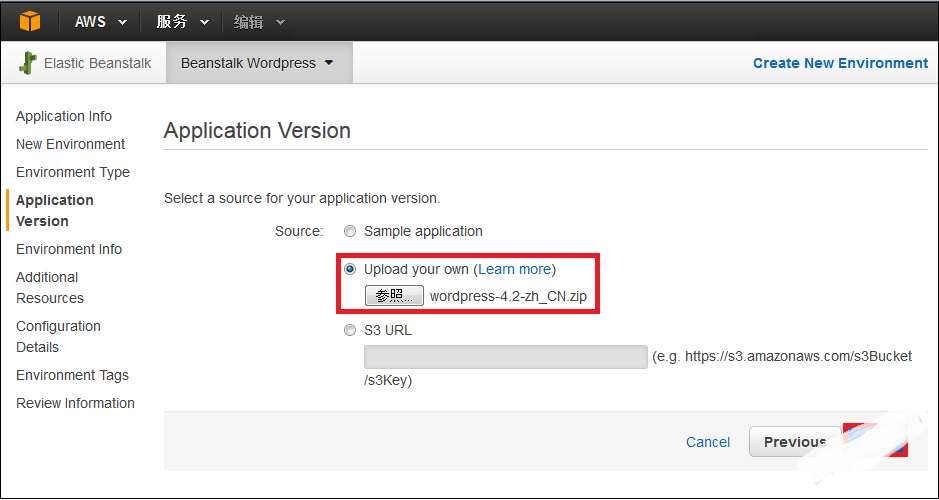
Task: Open Configuration Details step in sidebar
Action: (58, 337)
